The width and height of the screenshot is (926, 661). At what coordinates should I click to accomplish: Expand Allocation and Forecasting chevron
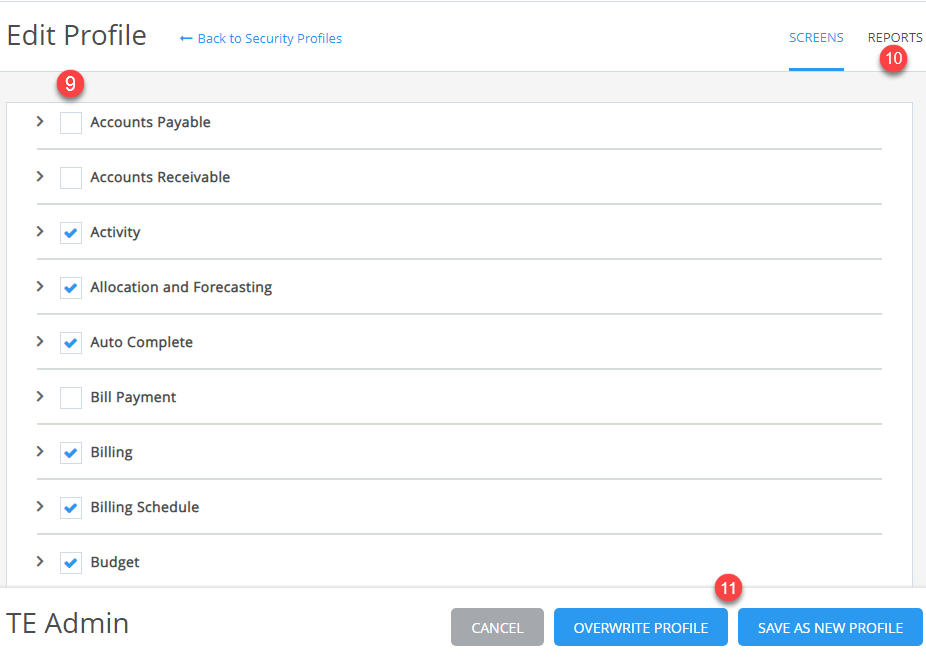coord(40,286)
